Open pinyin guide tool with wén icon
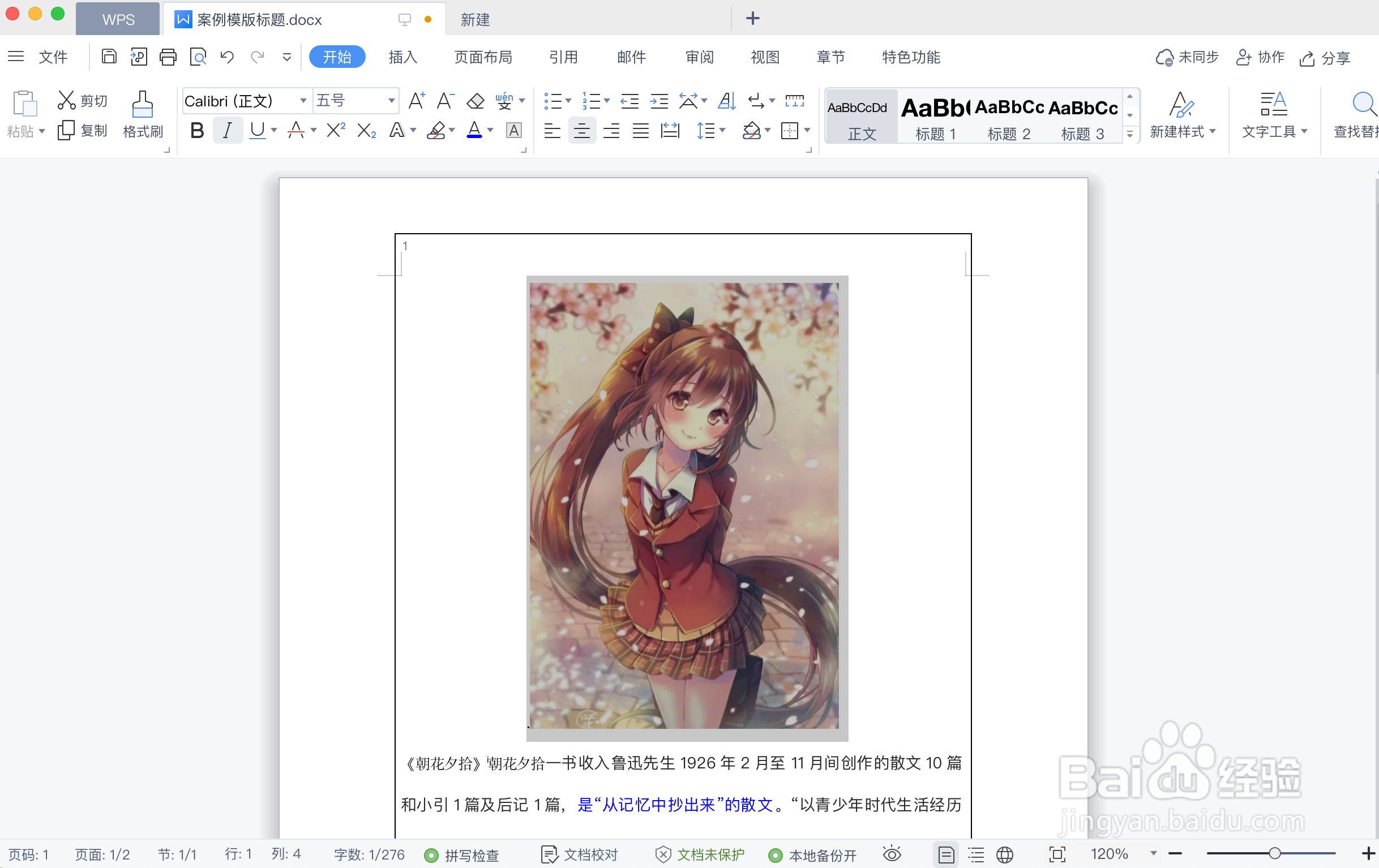The width and height of the screenshot is (1379, 868). 504,101
